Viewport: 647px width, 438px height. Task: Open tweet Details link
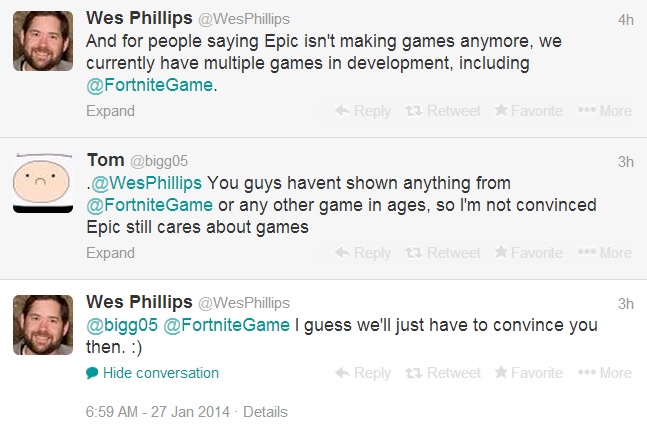(x=265, y=412)
